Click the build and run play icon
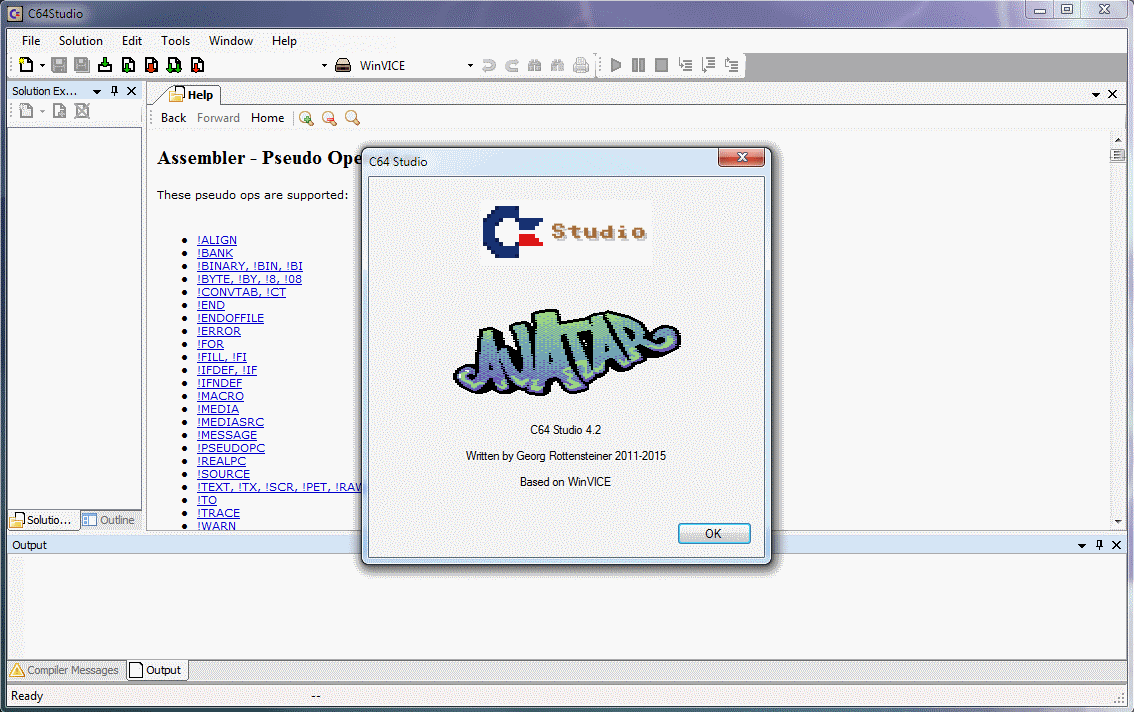The height and width of the screenshot is (712, 1134). point(616,65)
